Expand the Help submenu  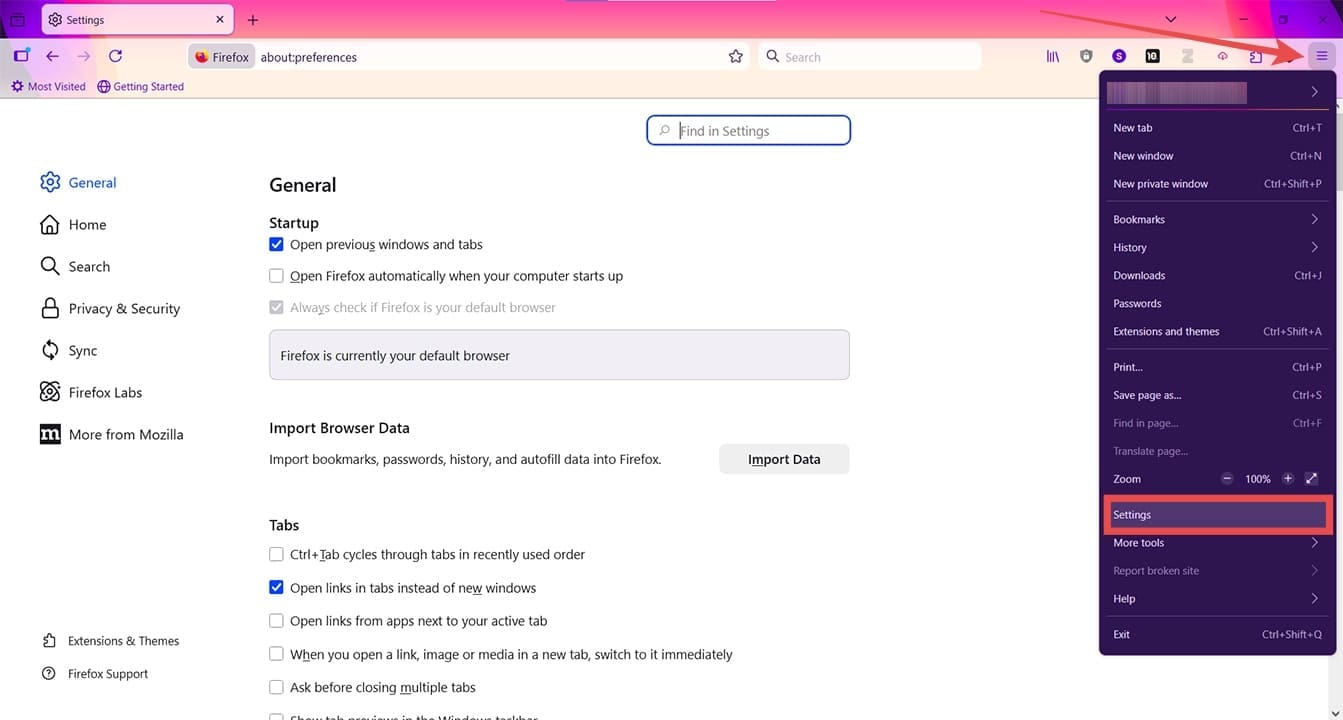[x=1217, y=599]
